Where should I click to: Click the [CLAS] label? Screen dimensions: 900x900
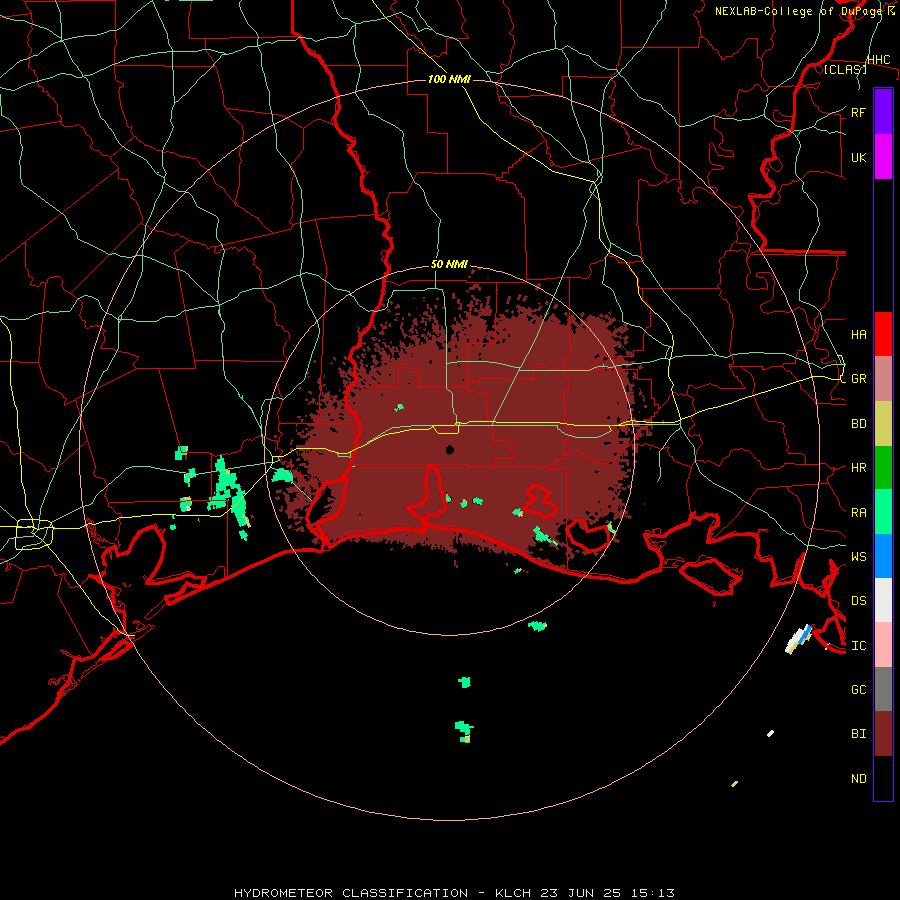point(845,70)
